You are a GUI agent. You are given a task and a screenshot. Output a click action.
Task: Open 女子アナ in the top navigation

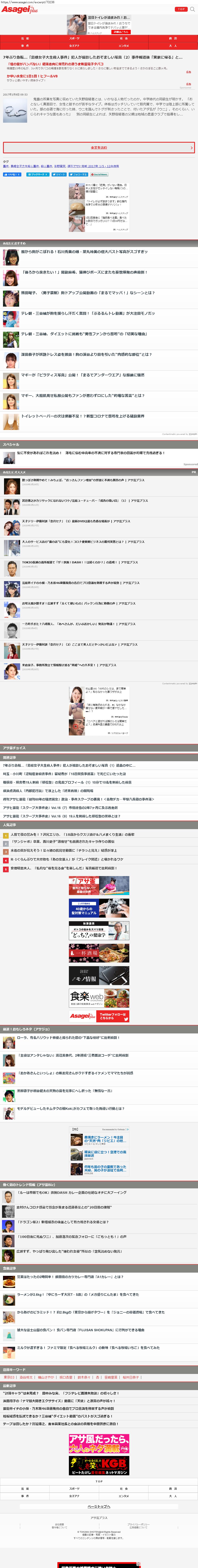click(74, 46)
